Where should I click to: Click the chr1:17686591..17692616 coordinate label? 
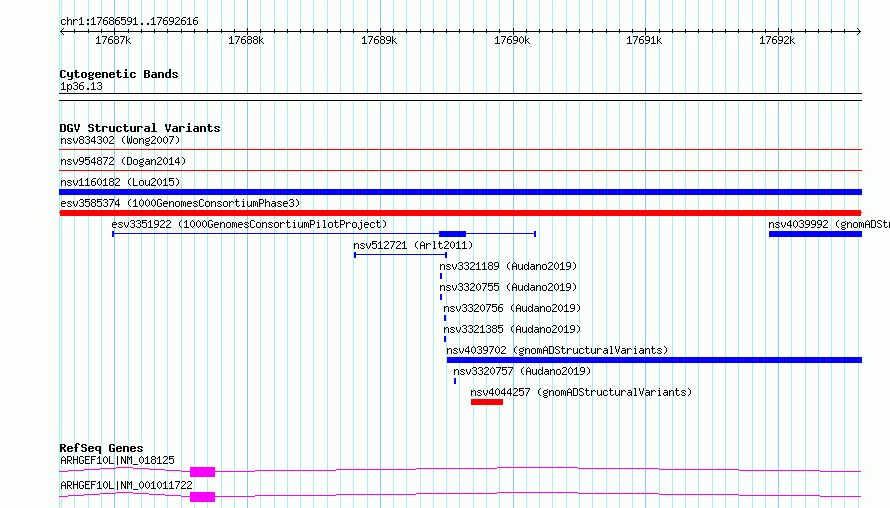129,21
